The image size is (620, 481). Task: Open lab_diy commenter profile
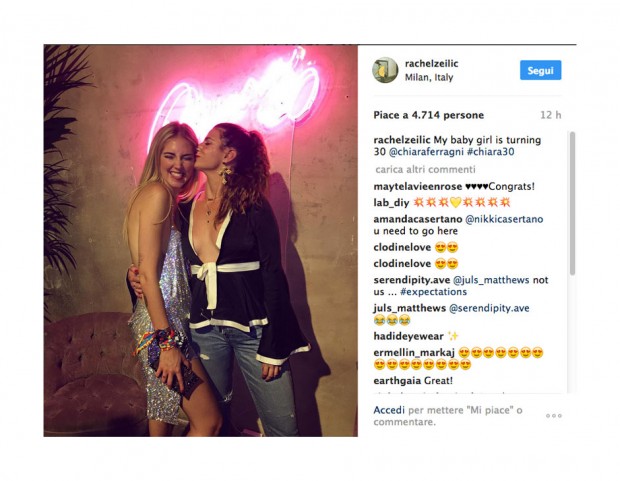click(x=391, y=203)
